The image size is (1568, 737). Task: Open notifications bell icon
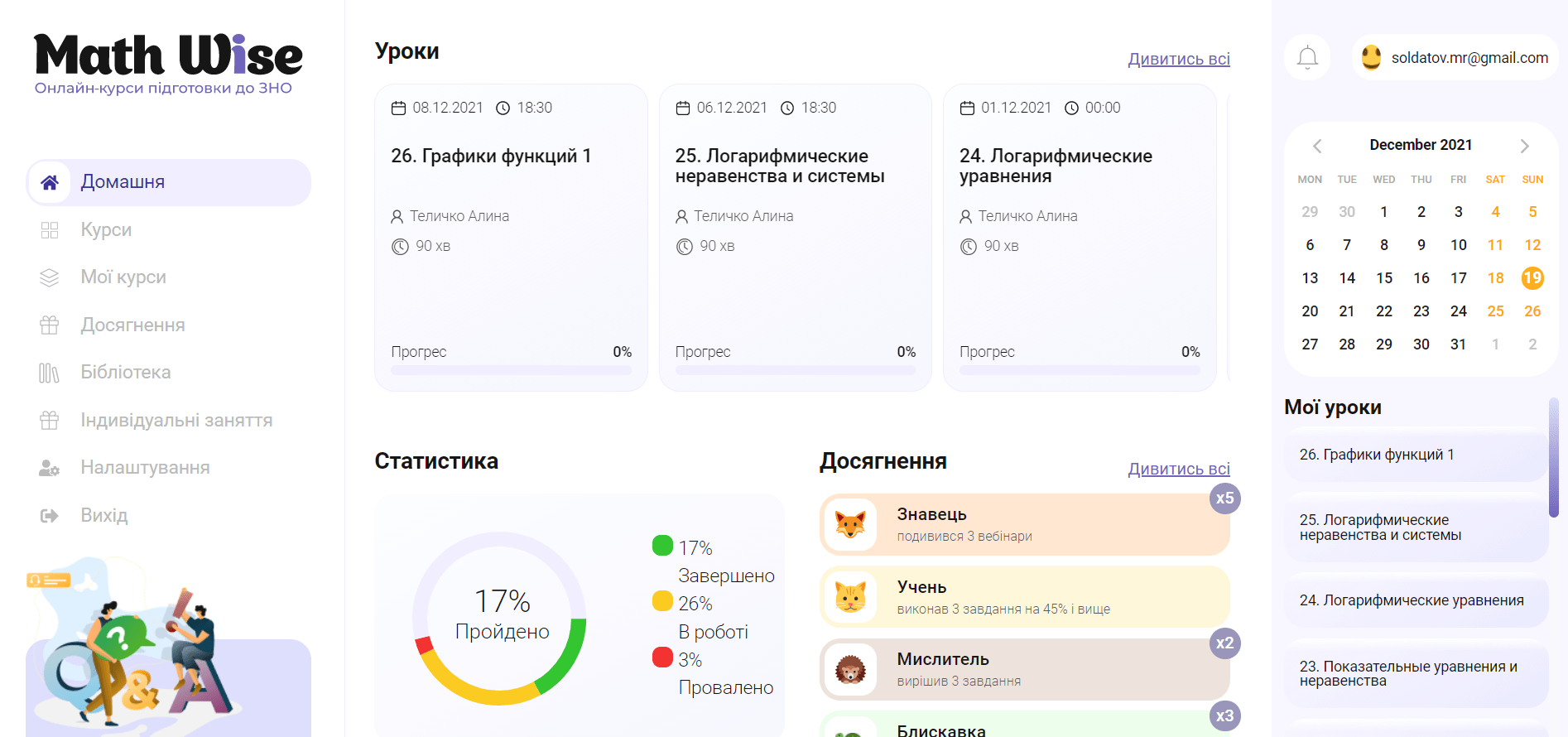[x=1307, y=57]
